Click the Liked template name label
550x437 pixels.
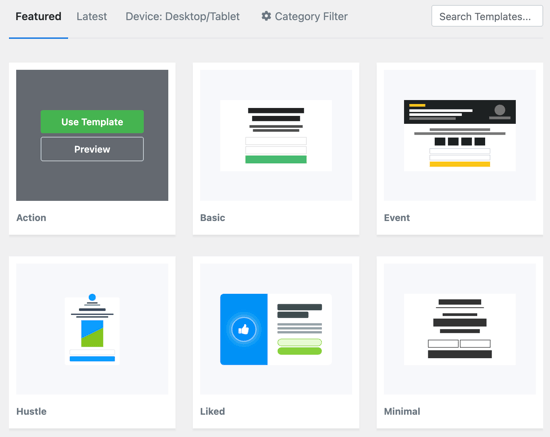pyautogui.click(x=213, y=411)
